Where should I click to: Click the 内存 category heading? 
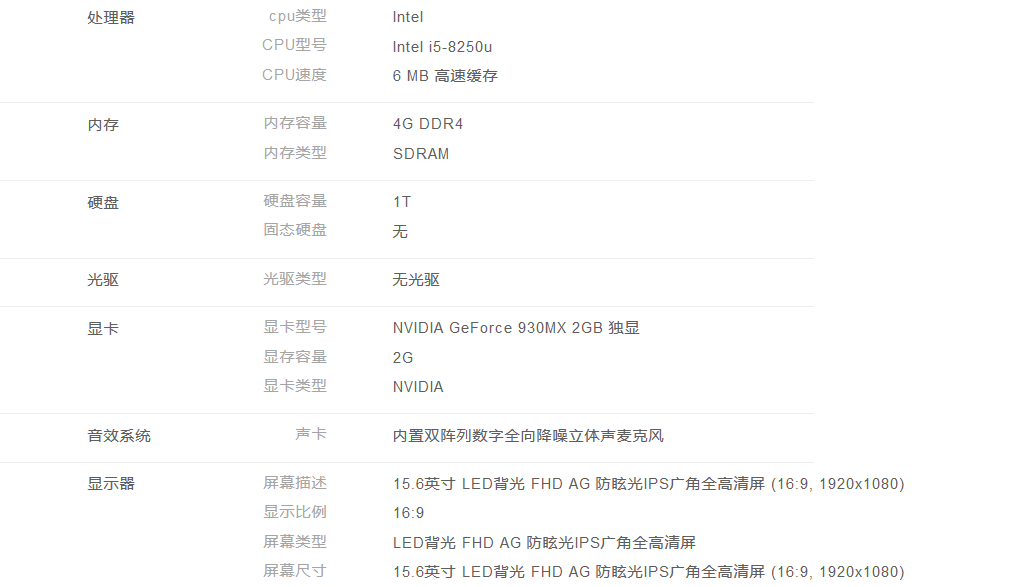(x=103, y=125)
